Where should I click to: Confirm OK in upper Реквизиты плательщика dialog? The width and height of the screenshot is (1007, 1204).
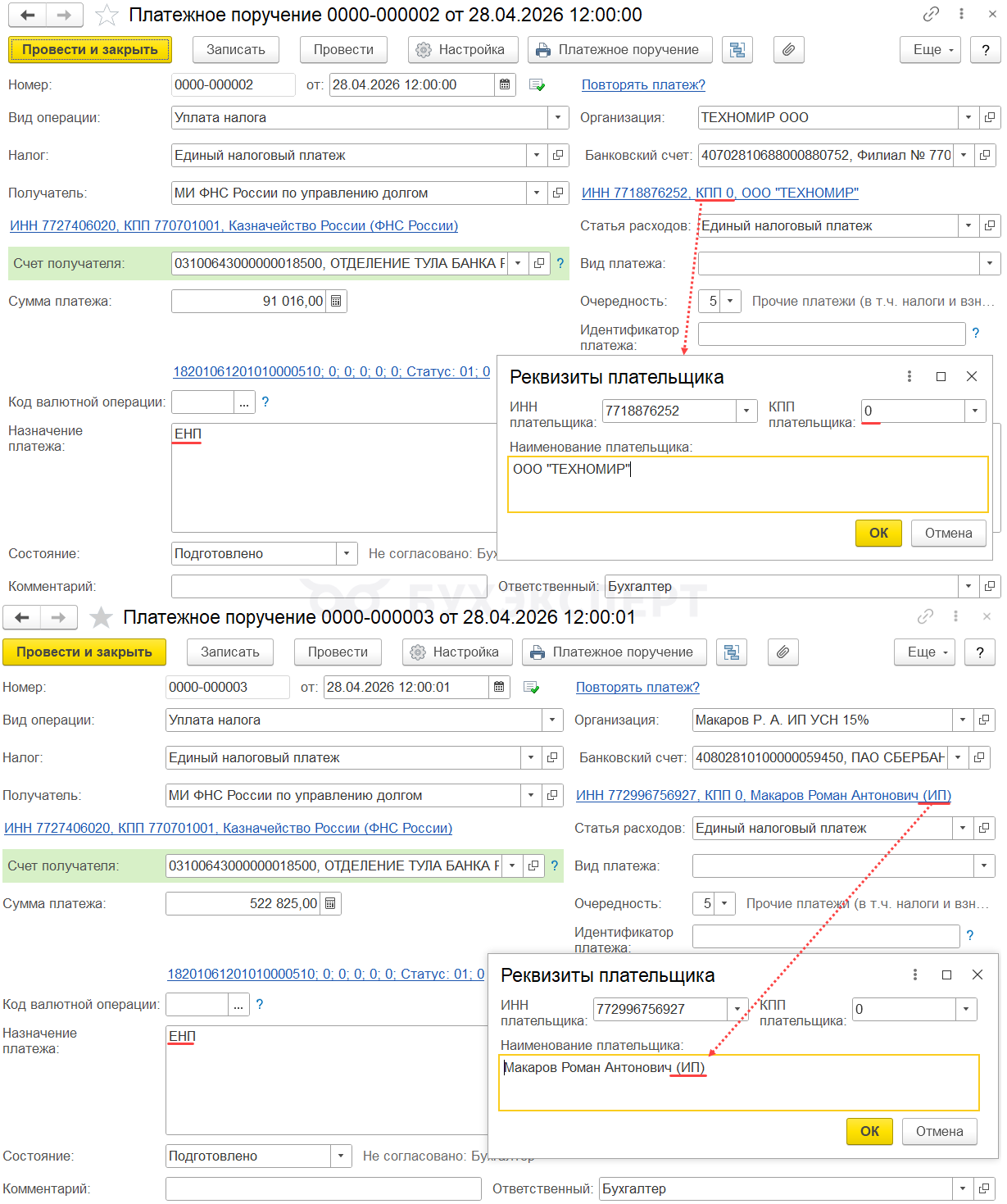(878, 533)
